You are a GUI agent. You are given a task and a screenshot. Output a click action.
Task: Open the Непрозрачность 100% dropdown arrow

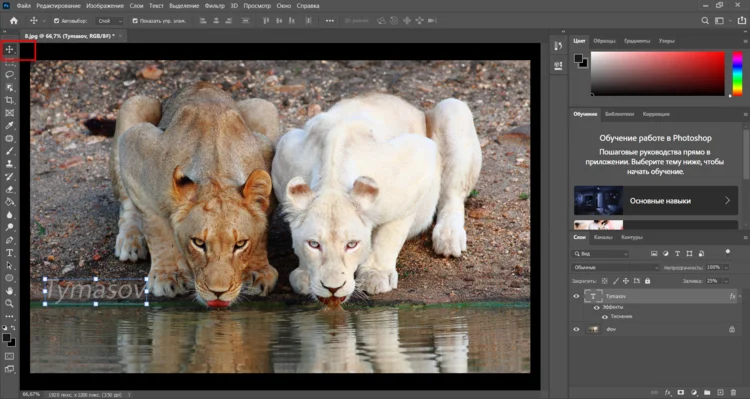726,267
